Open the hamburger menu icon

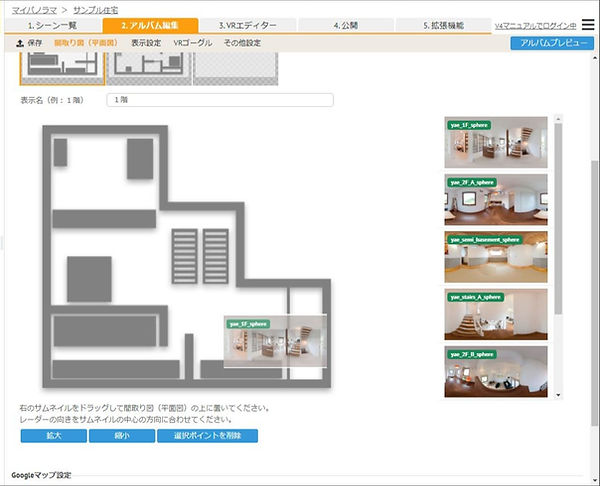coord(588,25)
